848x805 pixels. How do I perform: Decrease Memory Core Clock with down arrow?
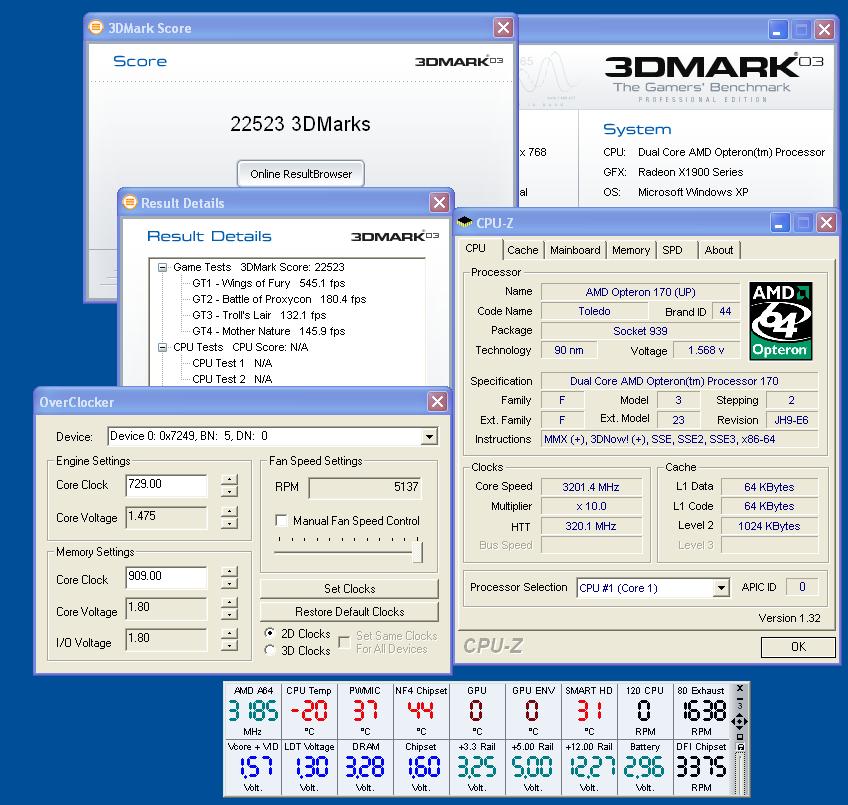coord(229,583)
